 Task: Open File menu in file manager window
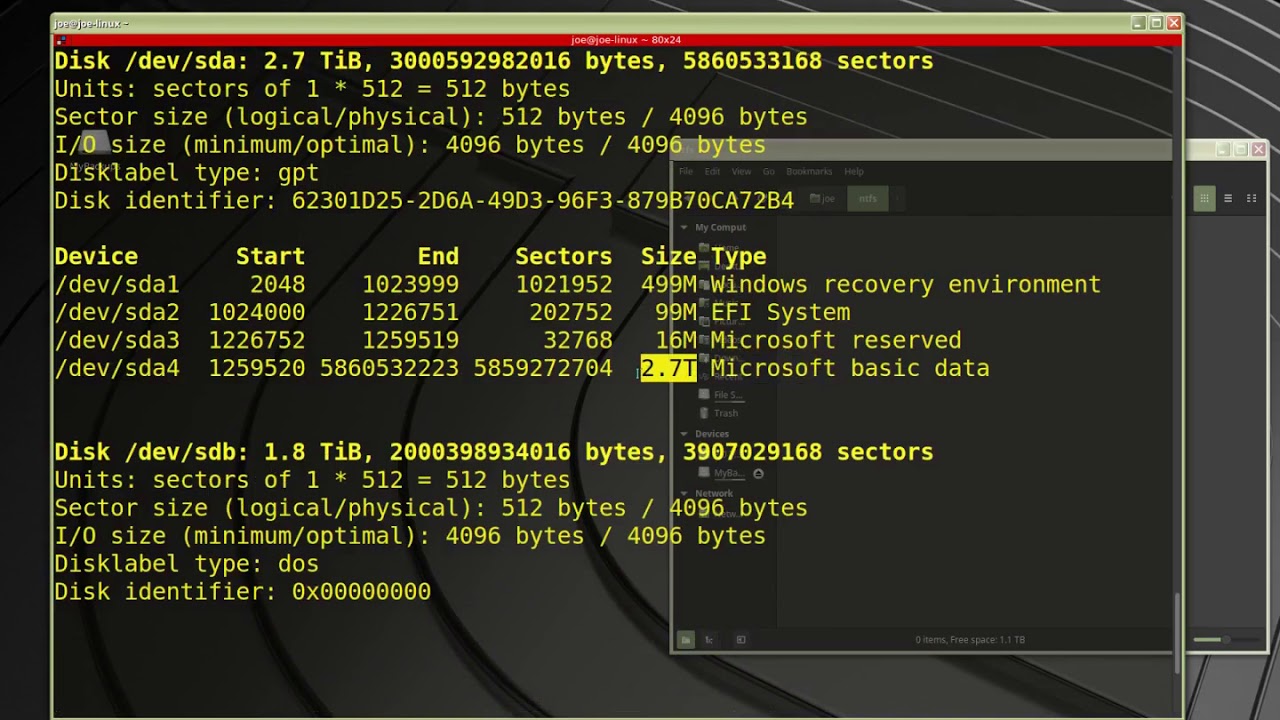pos(686,171)
